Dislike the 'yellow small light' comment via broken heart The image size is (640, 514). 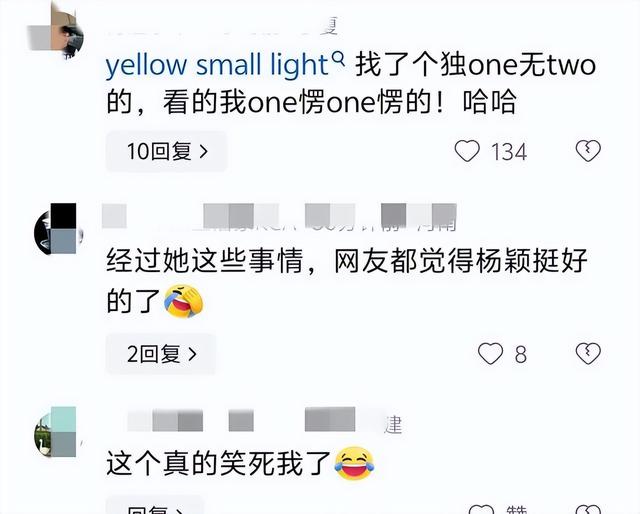tap(588, 151)
